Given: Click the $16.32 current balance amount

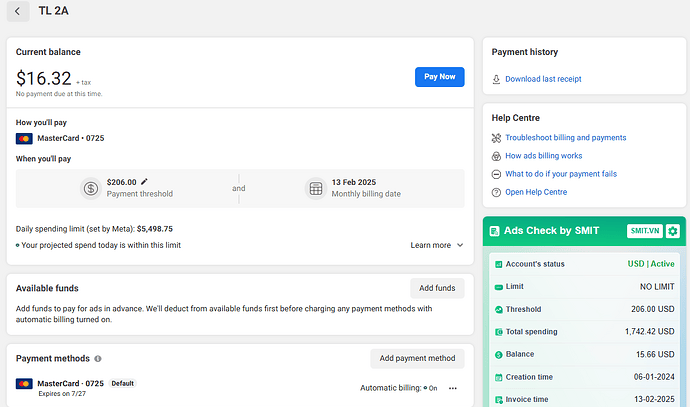Looking at the screenshot, I should [x=44, y=79].
